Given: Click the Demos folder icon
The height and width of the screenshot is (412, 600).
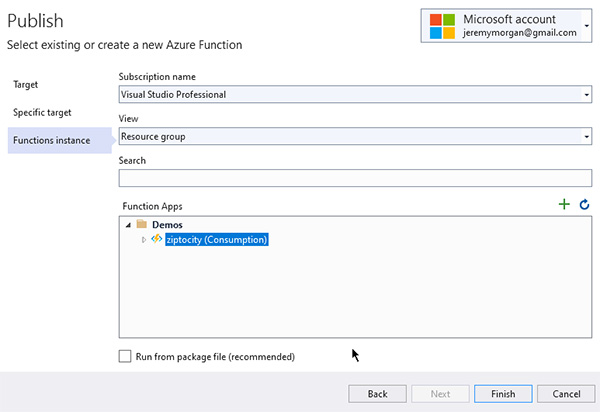Looking at the screenshot, I should [x=142, y=224].
